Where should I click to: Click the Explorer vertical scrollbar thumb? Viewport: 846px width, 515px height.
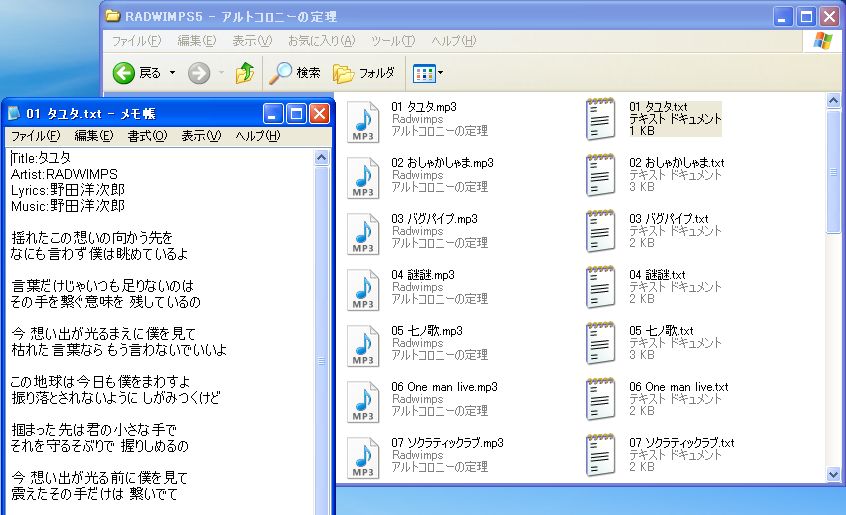pos(834,171)
